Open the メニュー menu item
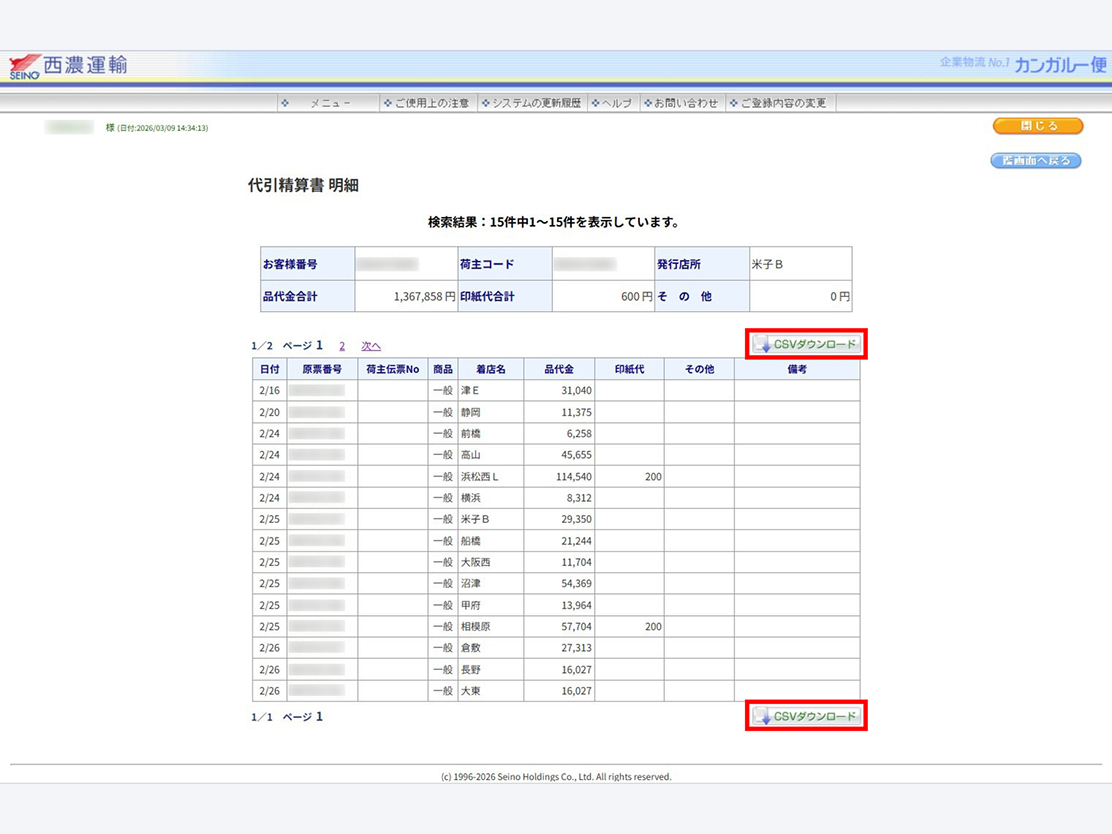Viewport: 1112px width, 834px height. tap(329, 104)
